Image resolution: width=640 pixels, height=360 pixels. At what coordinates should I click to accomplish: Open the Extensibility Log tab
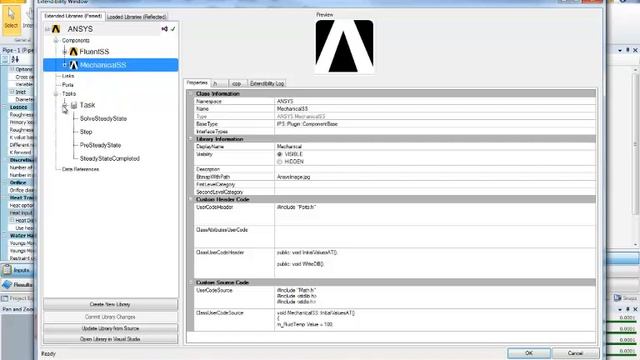pos(267,83)
